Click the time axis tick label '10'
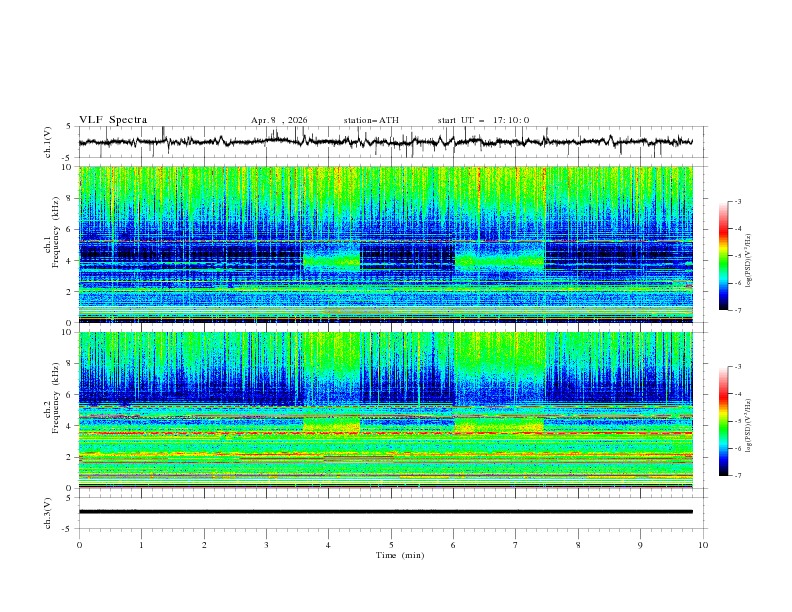The height and width of the screenshot is (612, 792). (703, 545)
